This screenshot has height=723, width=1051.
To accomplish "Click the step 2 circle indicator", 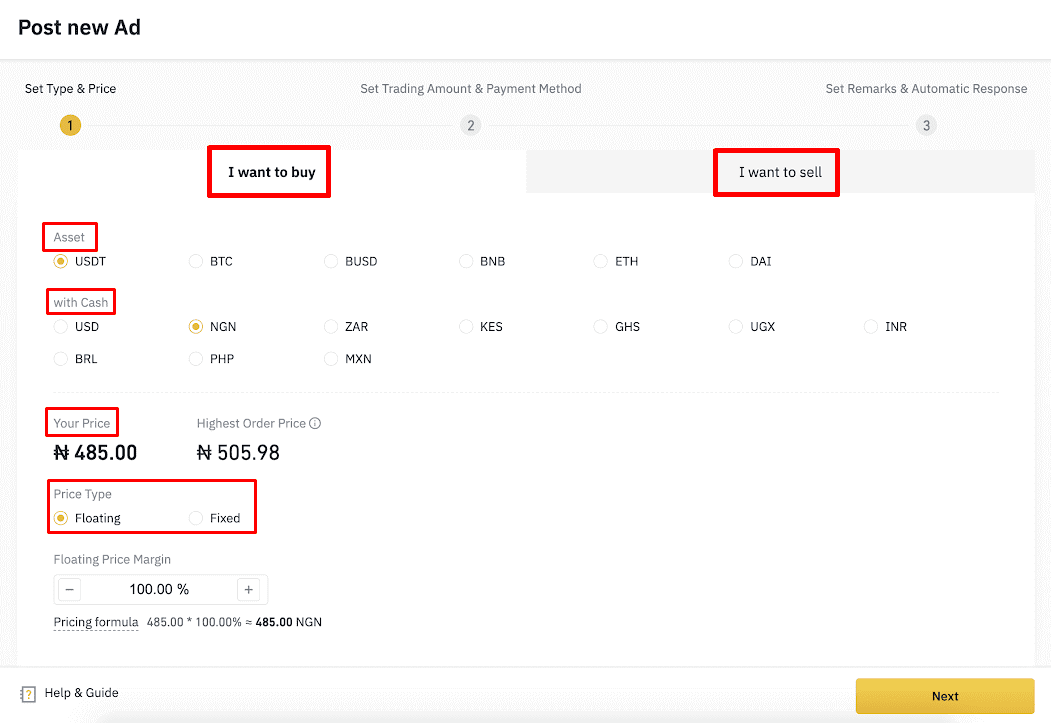I will click(x=470, y=125).
